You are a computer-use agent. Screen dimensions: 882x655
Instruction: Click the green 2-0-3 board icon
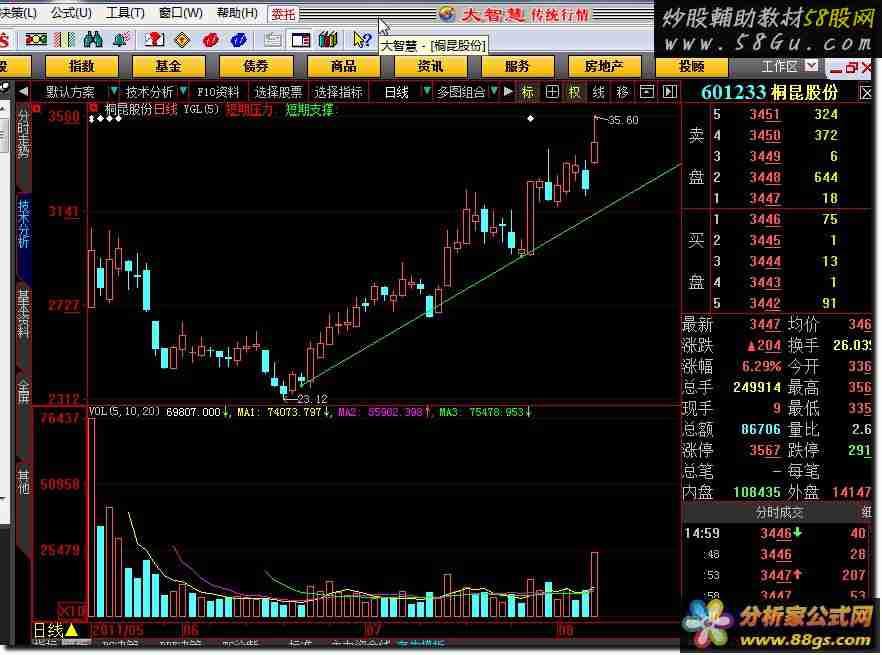click(36, 39)
